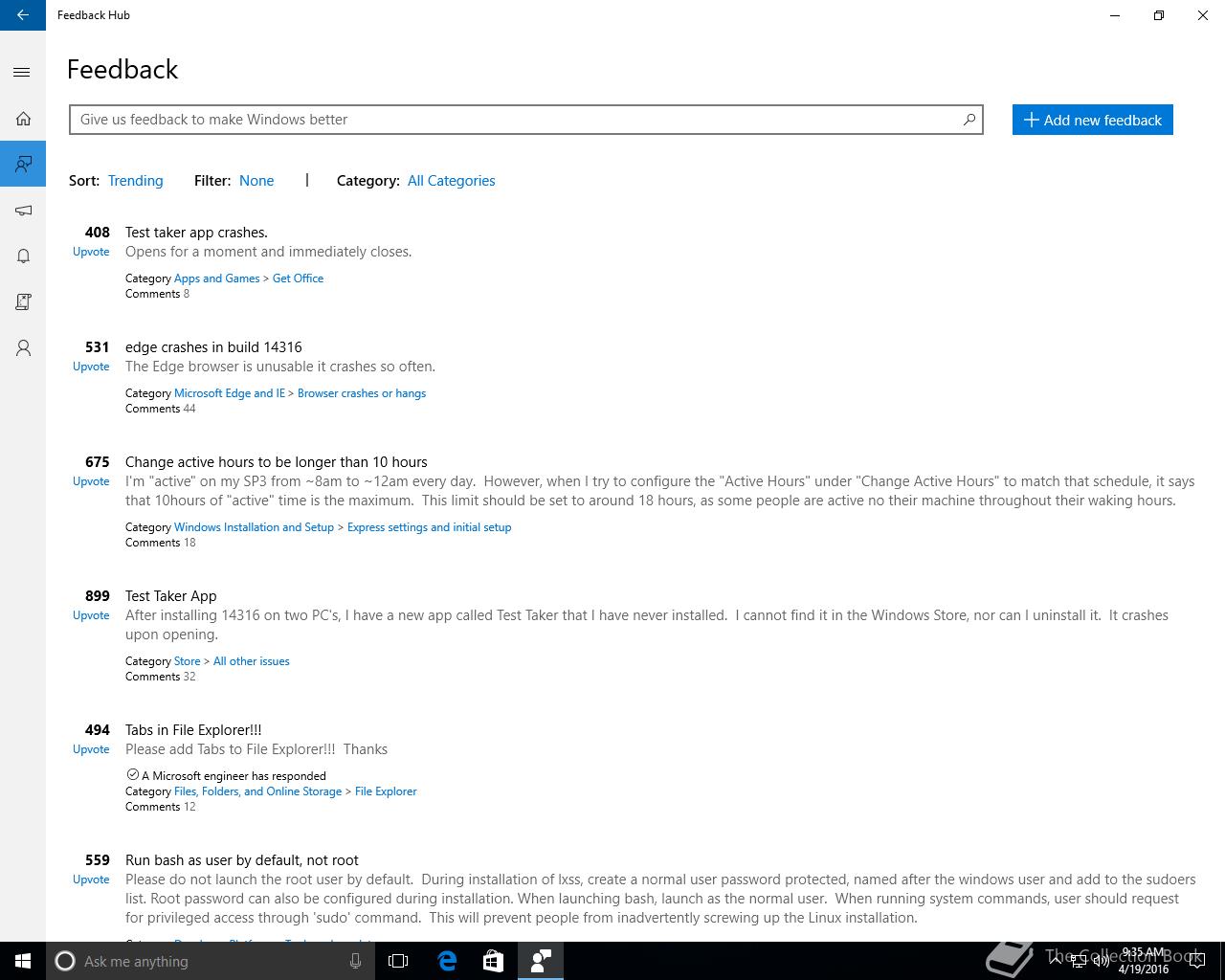
Task: Open 'Tabs in File Explorer!!!' title
Action: click(x=193, y=730)
